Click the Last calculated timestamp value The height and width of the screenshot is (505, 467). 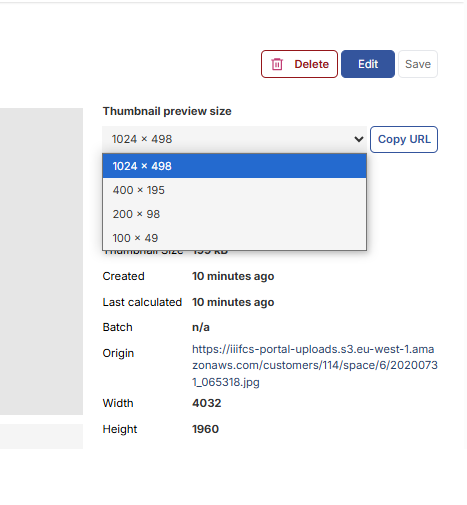pos(233,302)
